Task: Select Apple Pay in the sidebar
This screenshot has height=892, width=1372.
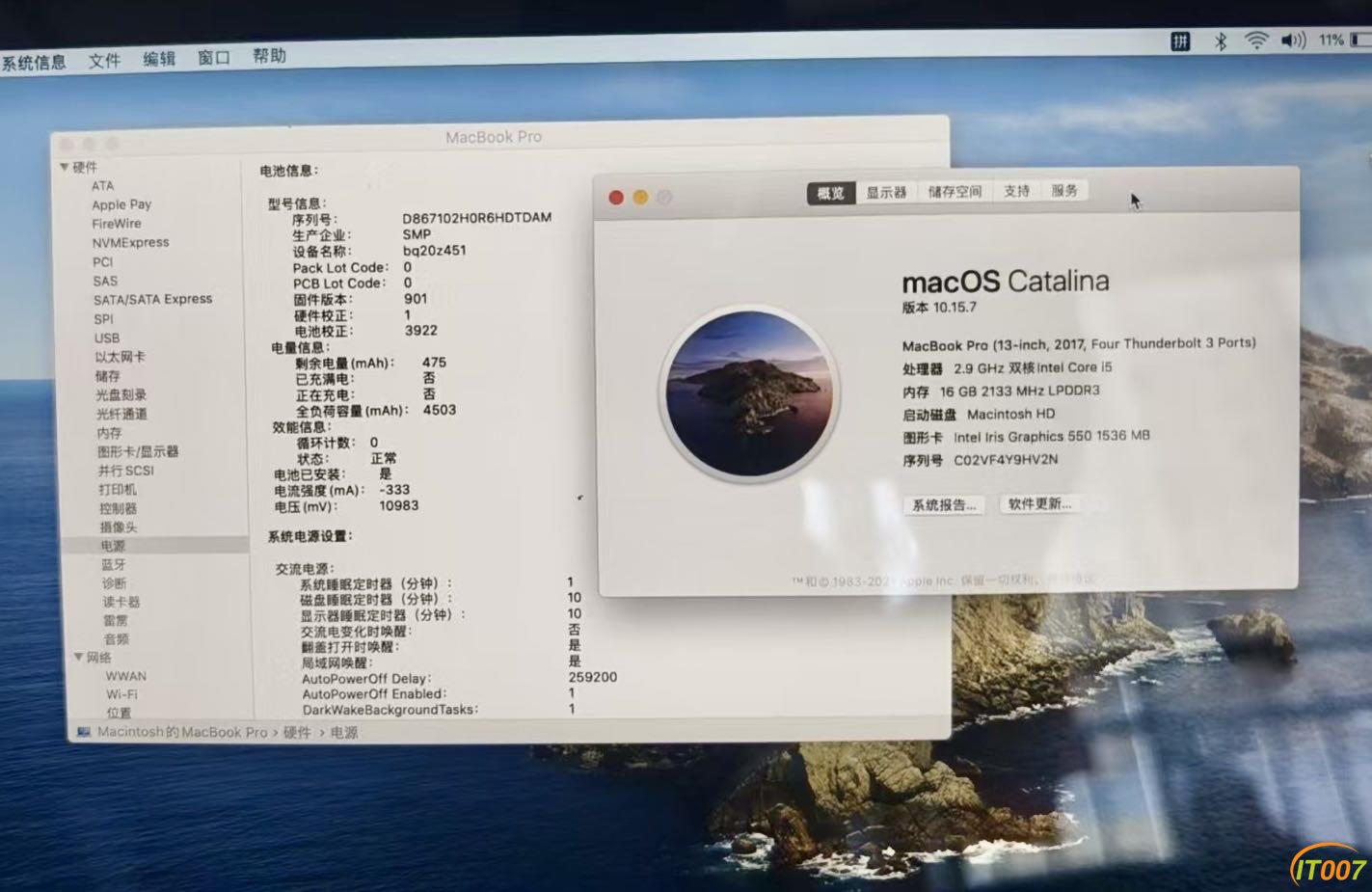Action: (x=121, y=204)
